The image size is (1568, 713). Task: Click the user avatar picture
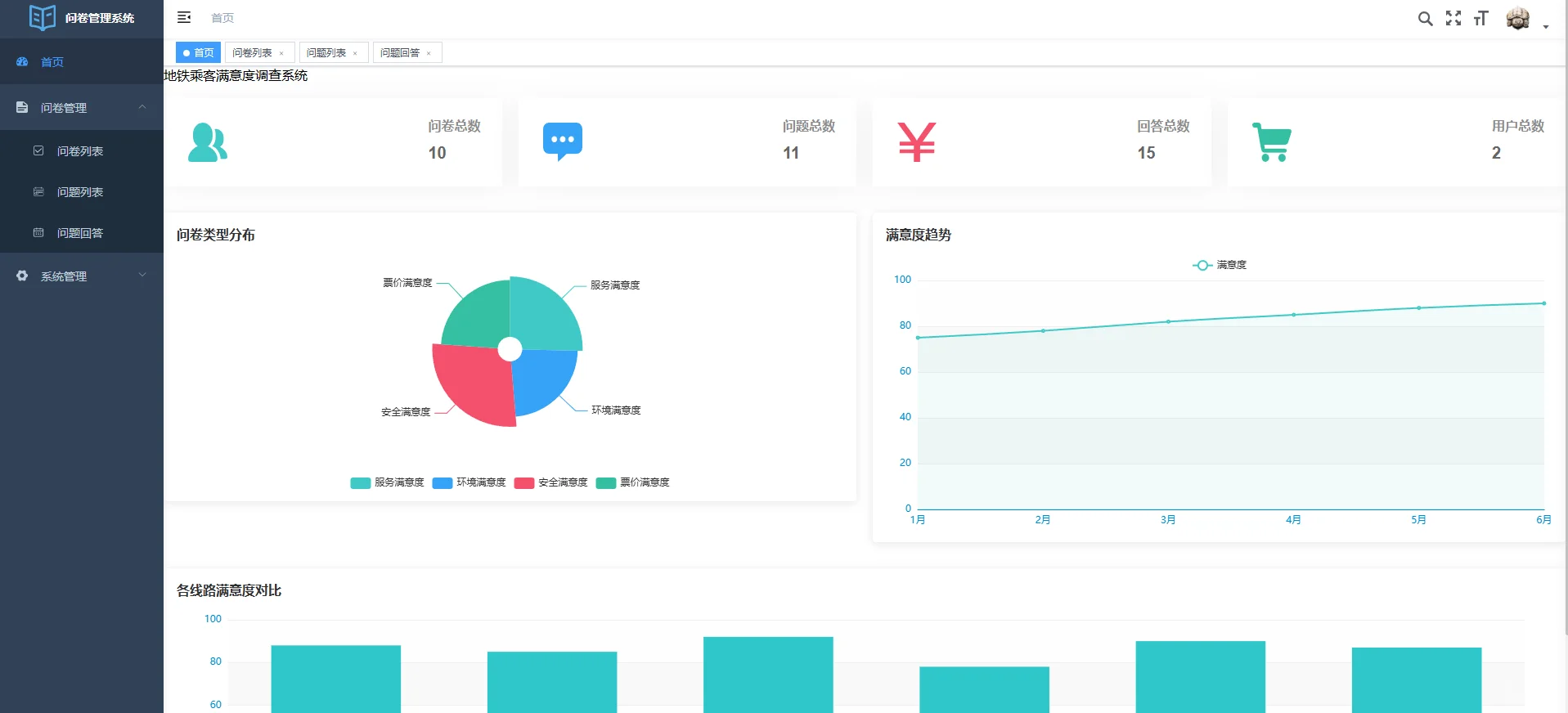click(x=1518, y=18)
